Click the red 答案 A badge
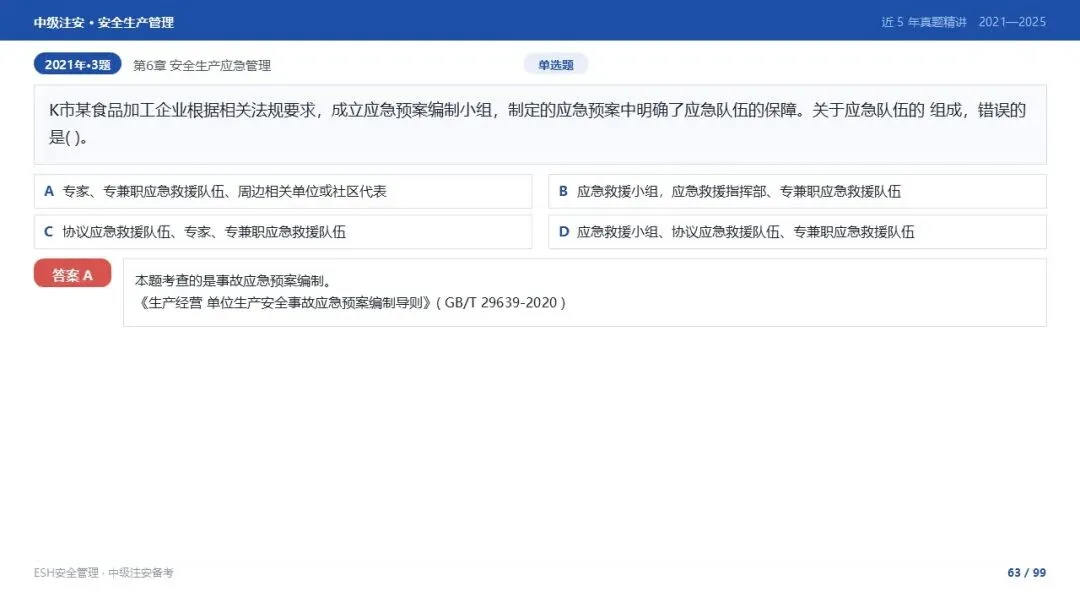 pos(72,273)
